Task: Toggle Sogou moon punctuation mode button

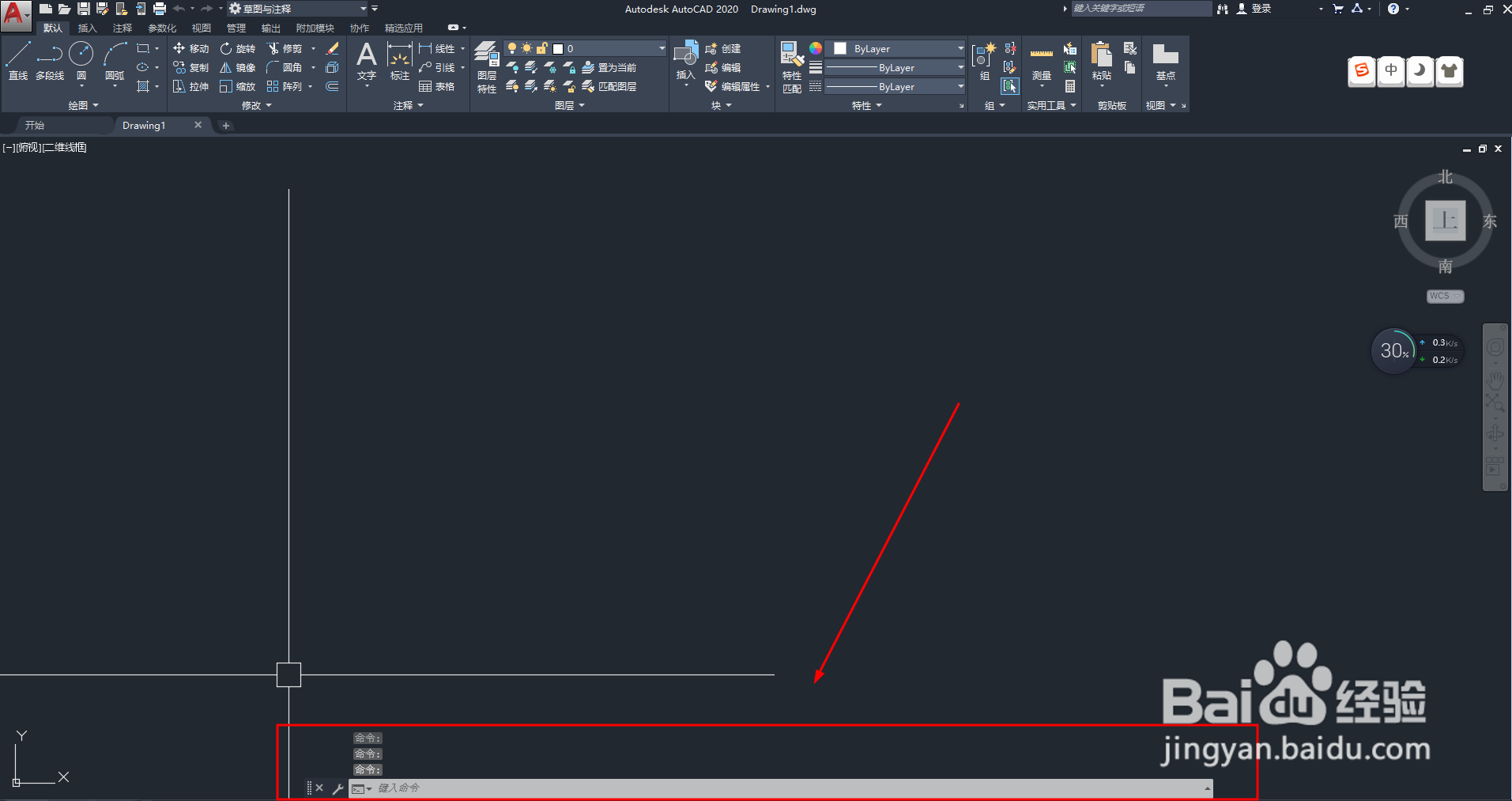Action: 1420,71
